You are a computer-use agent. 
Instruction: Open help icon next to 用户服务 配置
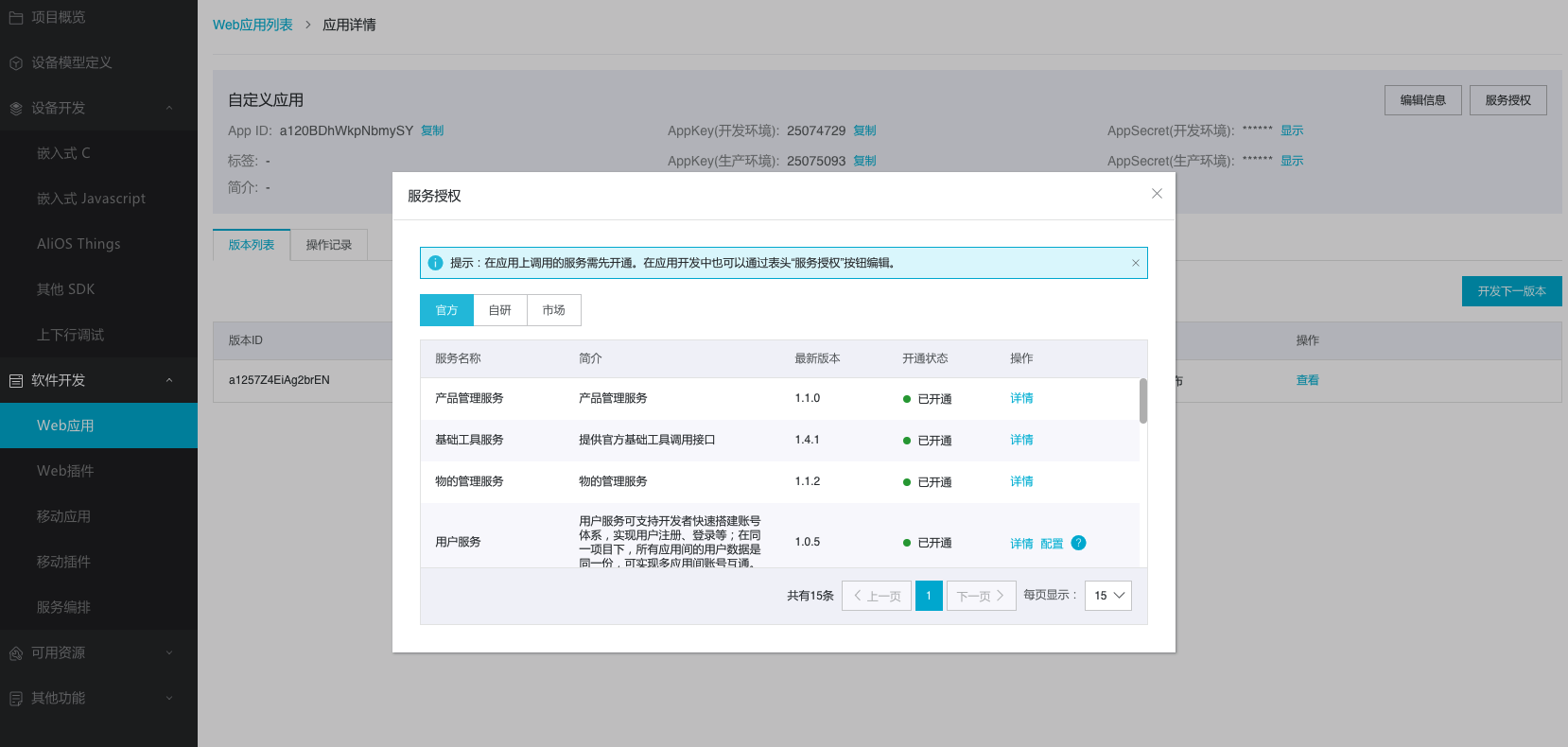pos(1078,543)
